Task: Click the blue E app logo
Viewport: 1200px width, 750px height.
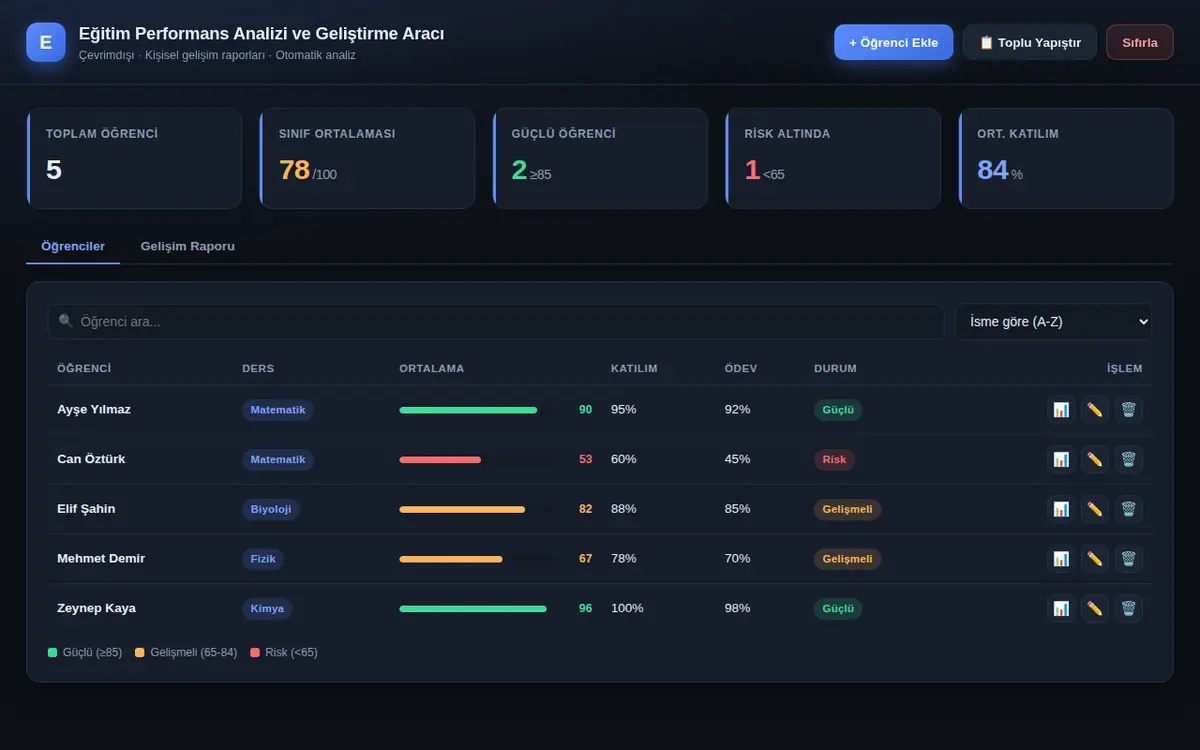Action: pos(46,42)
